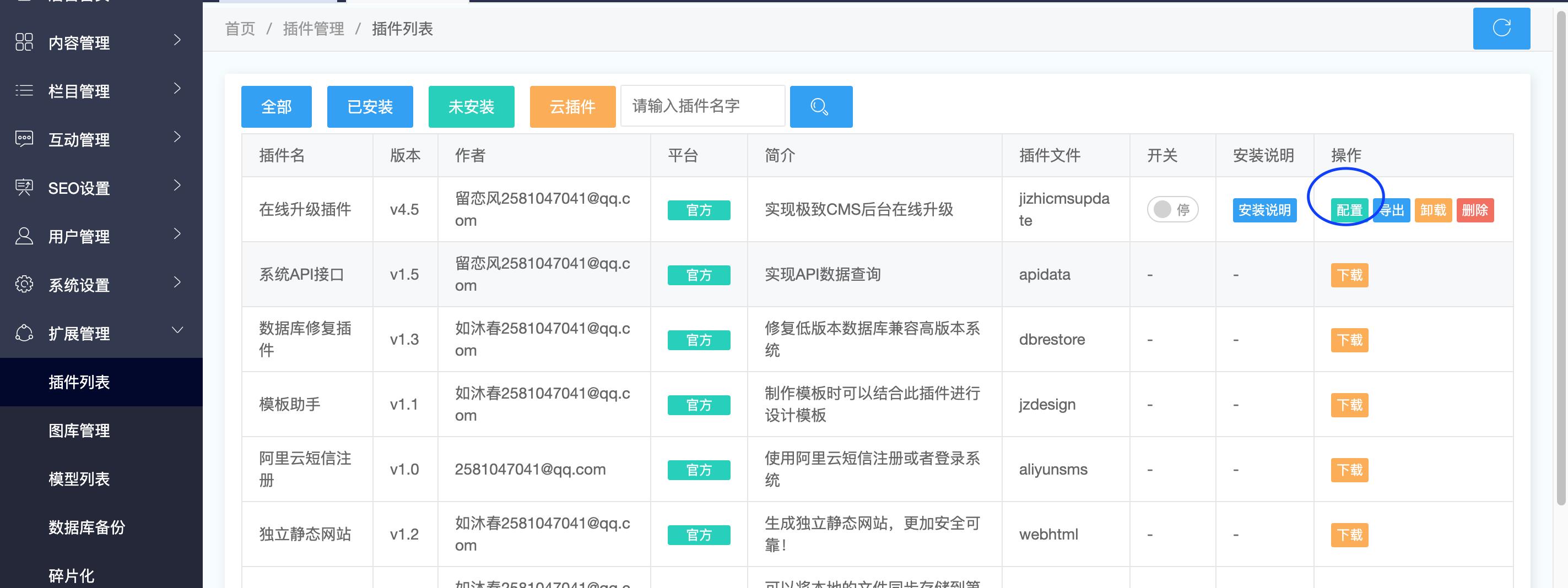Expand the 互动管理 chevron
The height and width of the screenshot is (588, 1568).
[177, 137]
